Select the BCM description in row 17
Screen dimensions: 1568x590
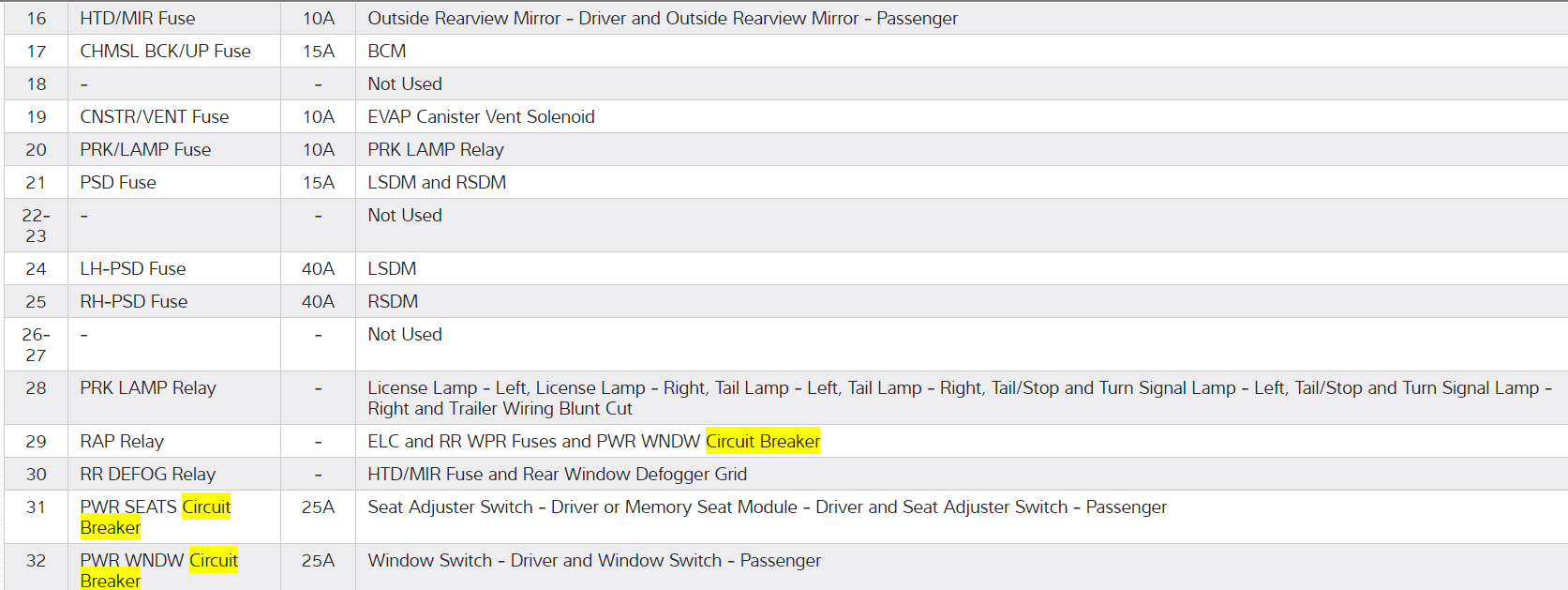coord(387,52)
